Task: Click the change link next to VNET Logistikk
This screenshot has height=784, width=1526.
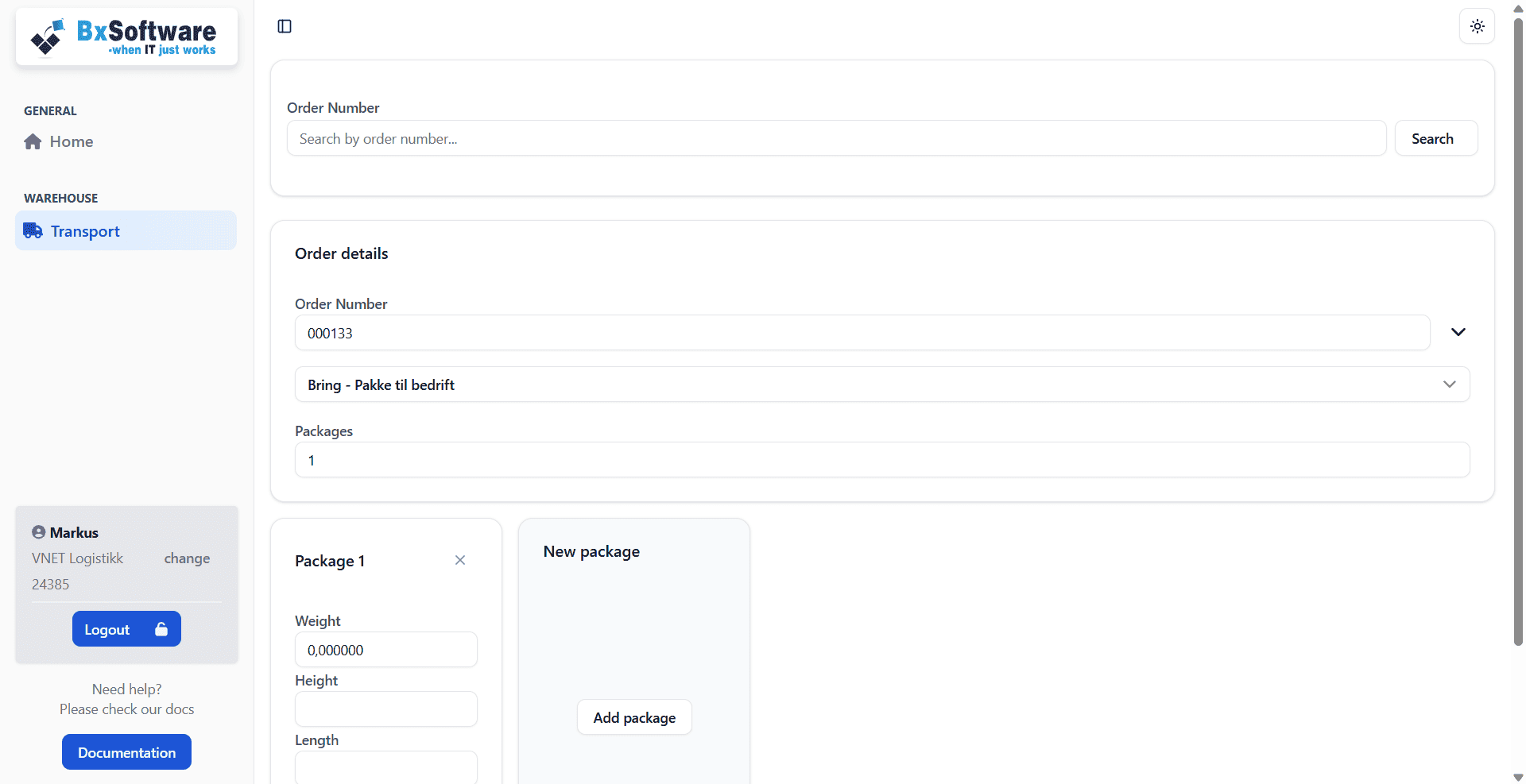Action: tap(187, 558)
